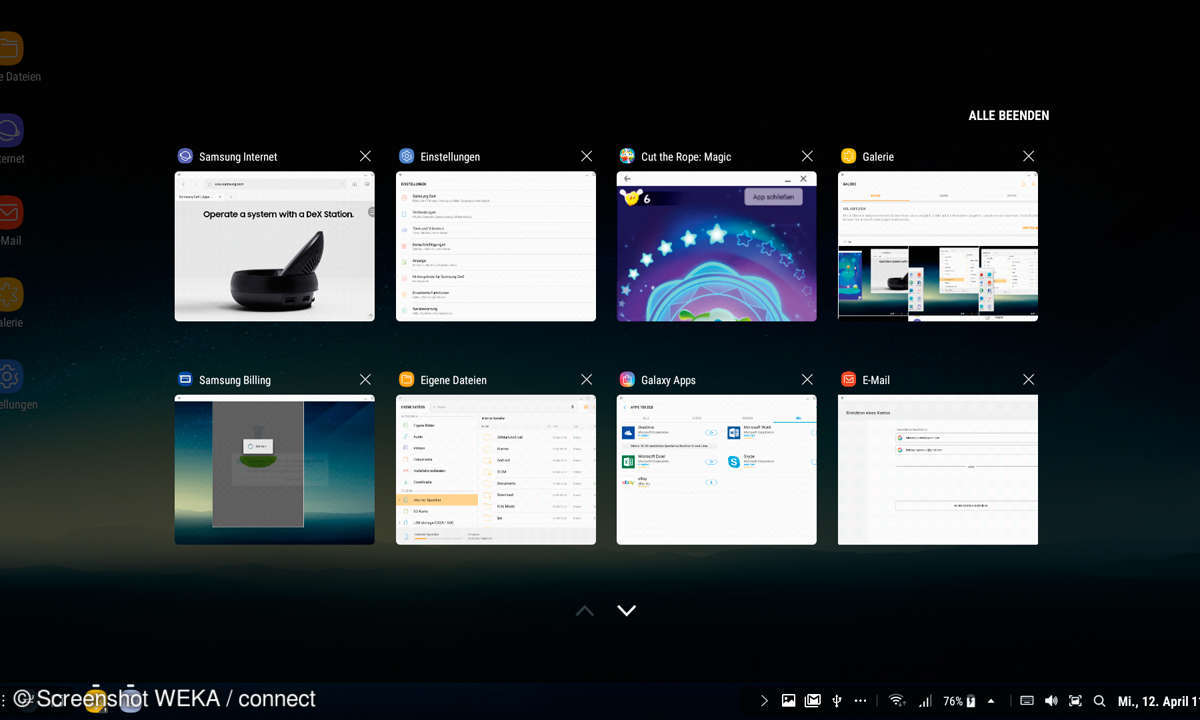Click the 76% battery indicator

(960, 701)
